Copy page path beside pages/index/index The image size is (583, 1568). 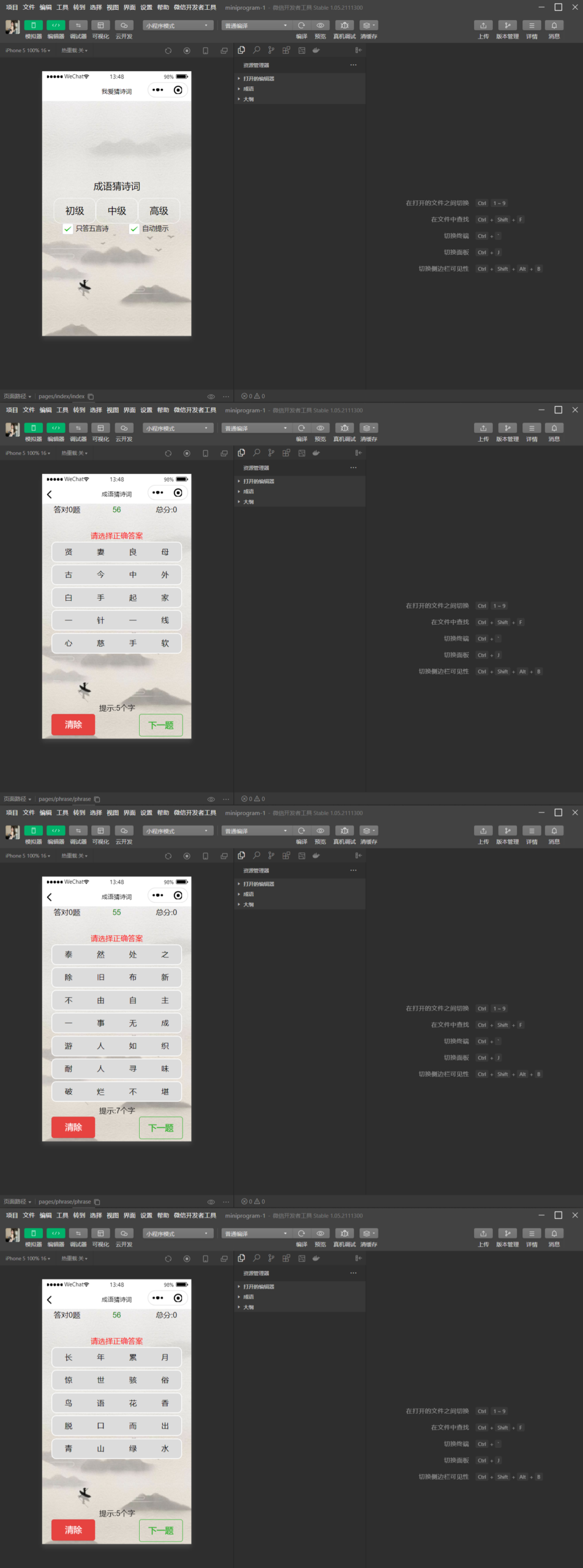(91, 396)
